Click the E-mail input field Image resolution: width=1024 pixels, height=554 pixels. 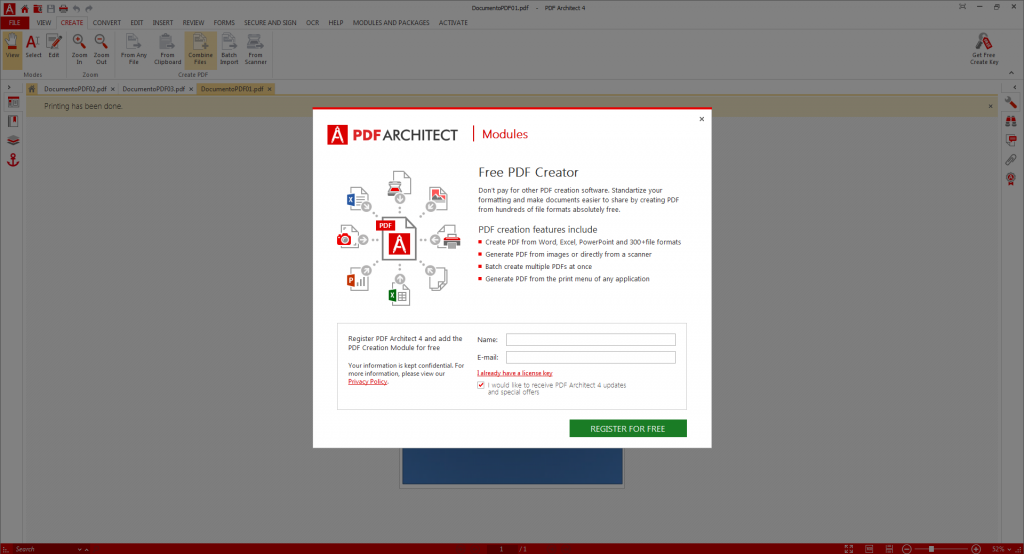[591, 357]
